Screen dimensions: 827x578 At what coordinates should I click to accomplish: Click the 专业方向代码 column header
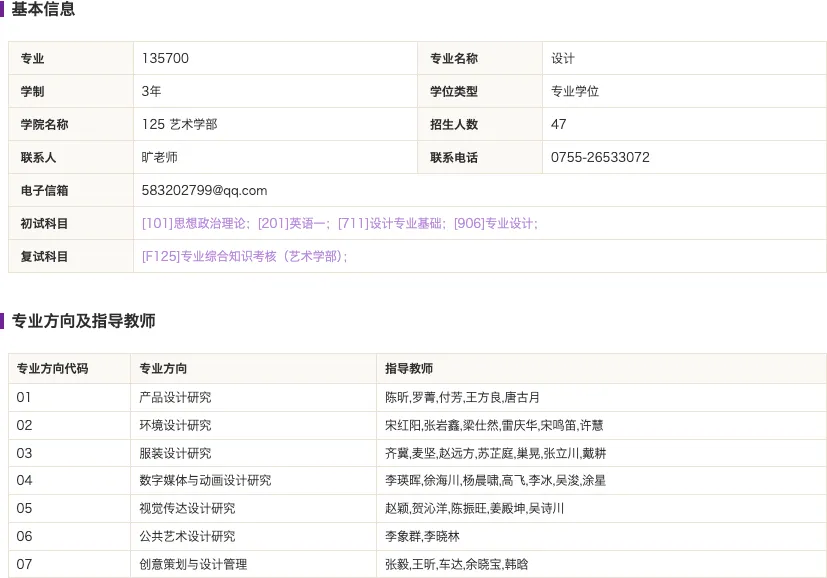52,369
